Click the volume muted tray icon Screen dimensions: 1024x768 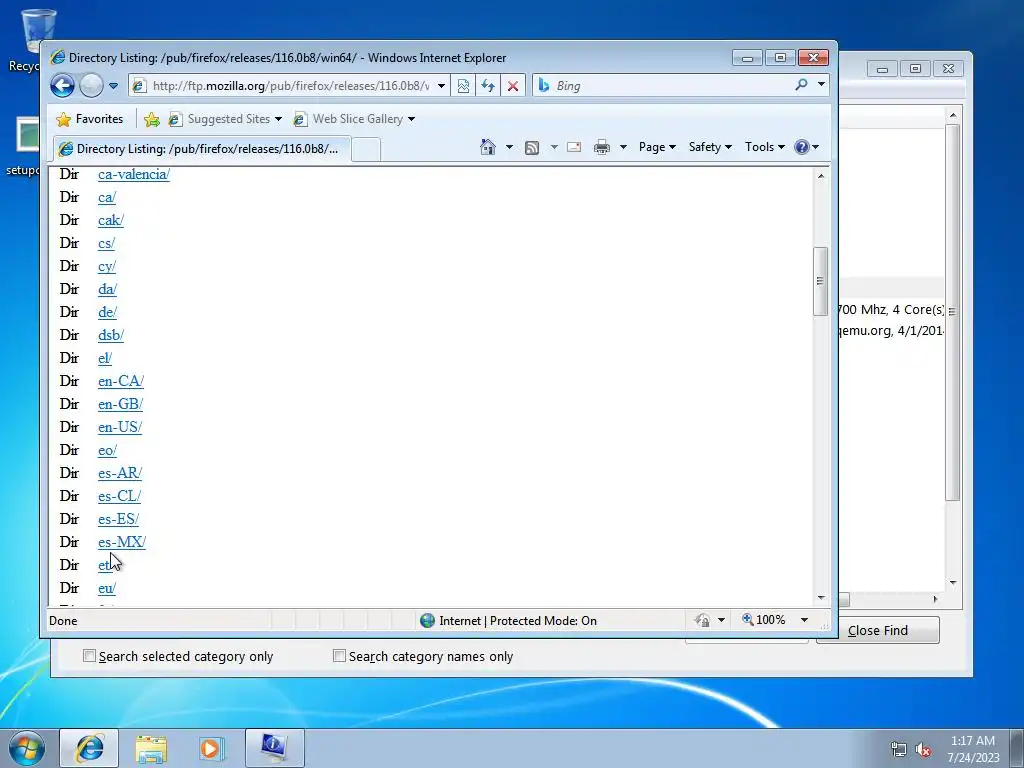[923, 750]
